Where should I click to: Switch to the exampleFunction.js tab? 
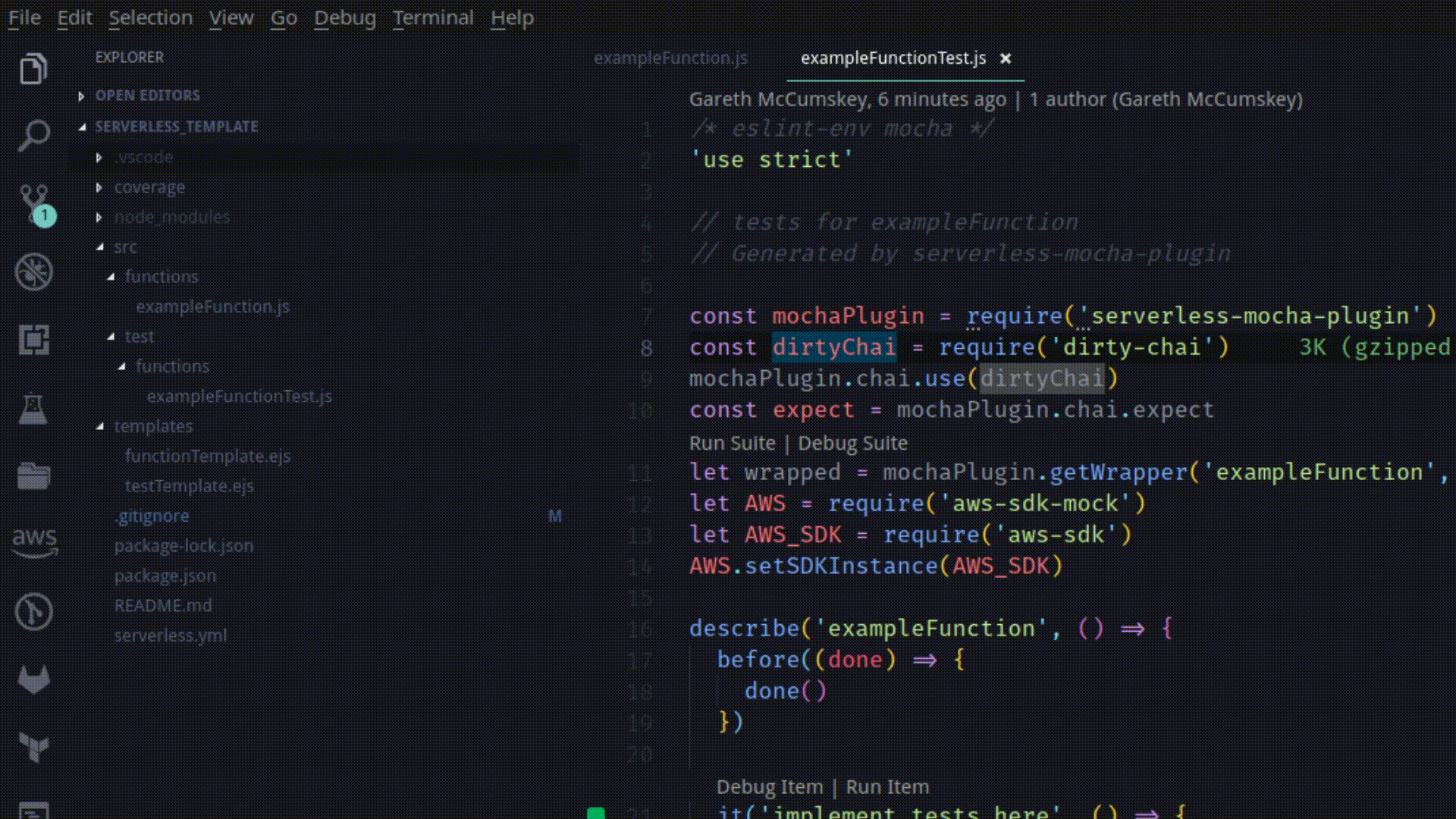pyautogui.click(x=670, y=58)
